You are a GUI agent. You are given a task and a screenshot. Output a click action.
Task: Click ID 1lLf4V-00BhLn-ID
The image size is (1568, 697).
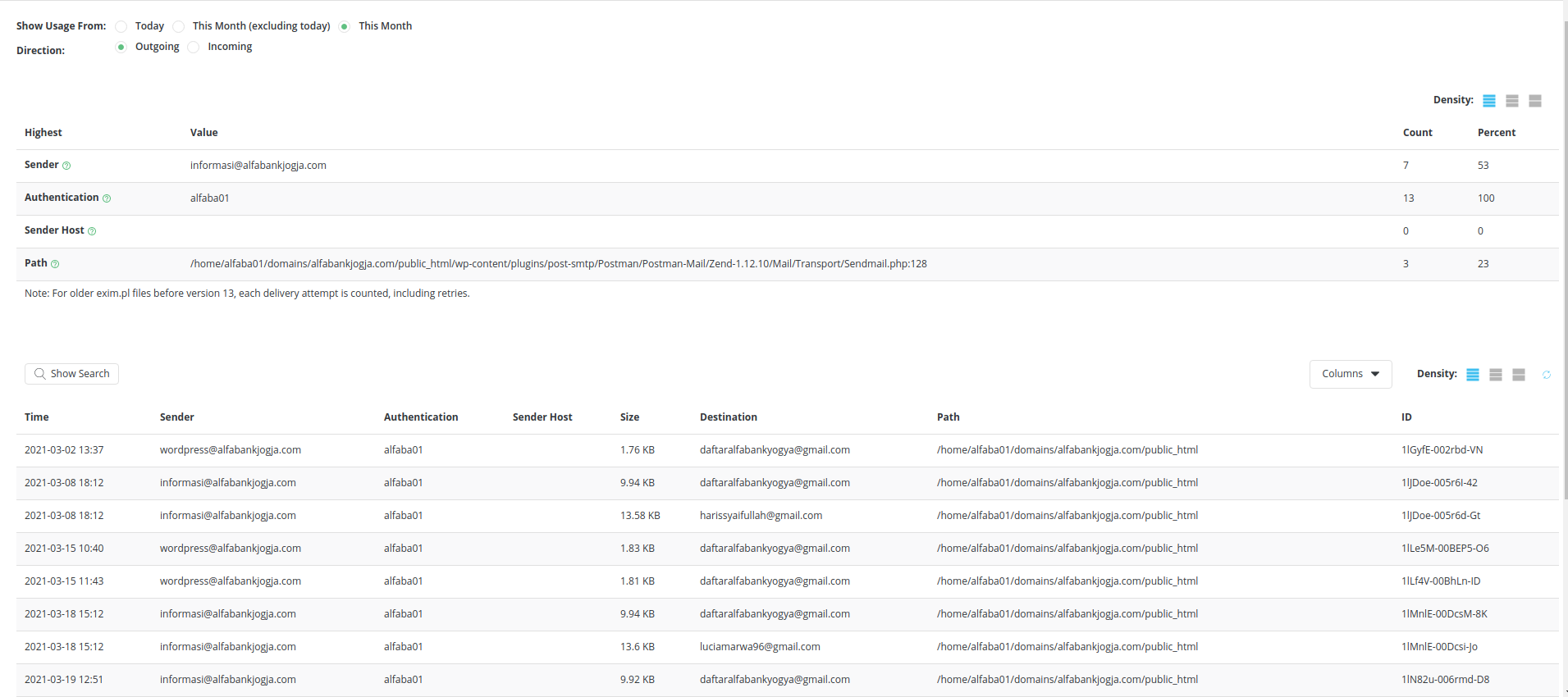coord(1441,581)
